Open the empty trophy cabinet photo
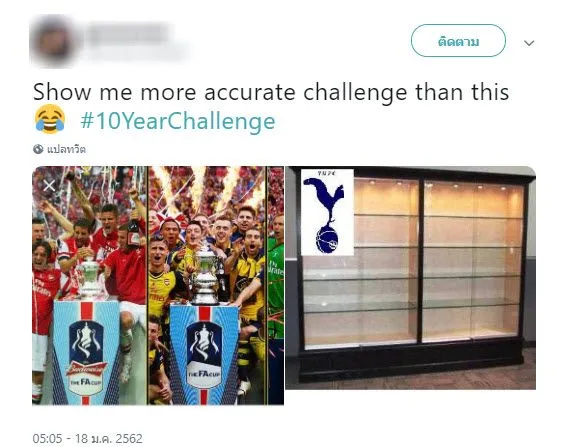The image size is (568, 447). coord(411,278)
